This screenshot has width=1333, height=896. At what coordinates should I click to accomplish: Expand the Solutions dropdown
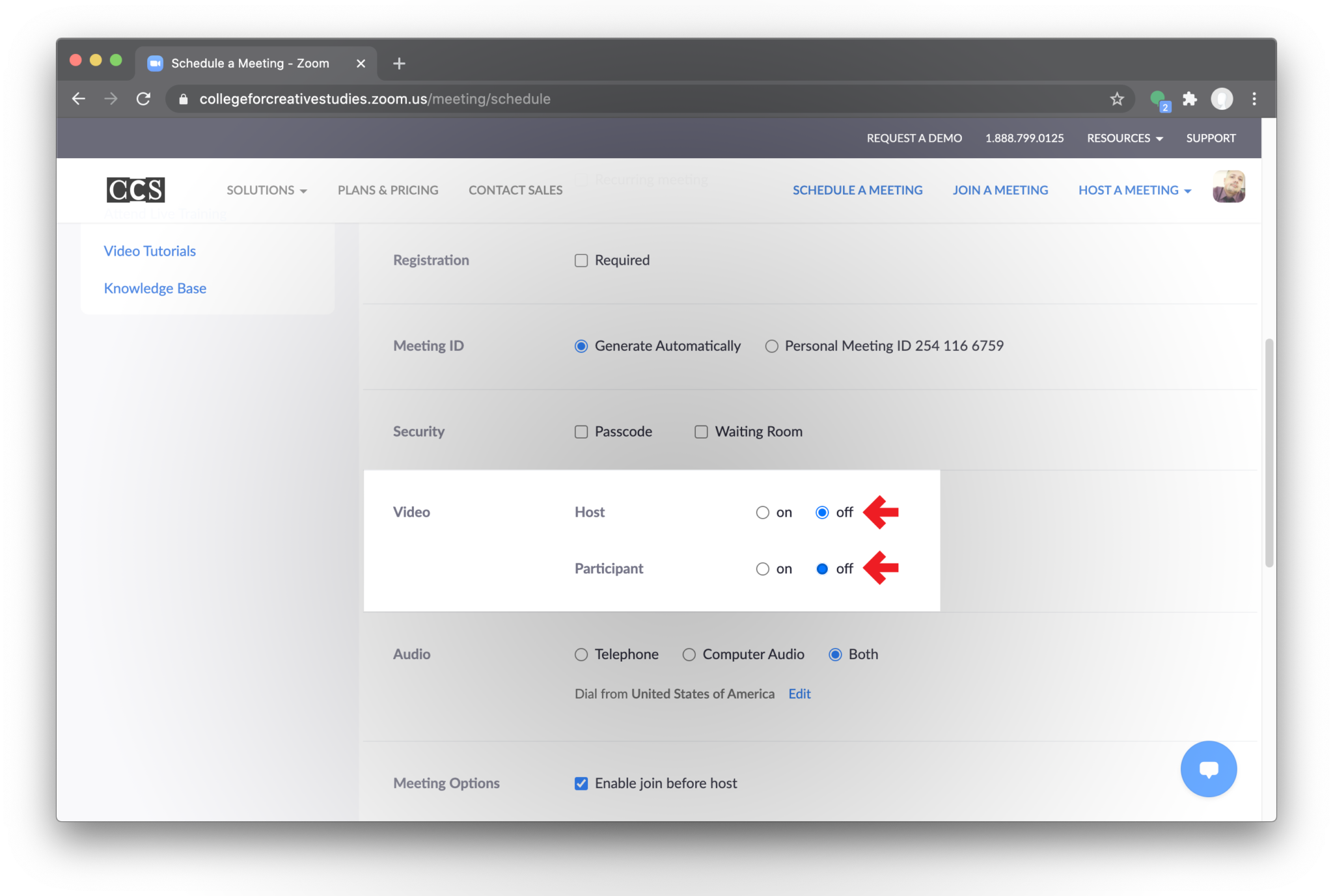point(266,190)
